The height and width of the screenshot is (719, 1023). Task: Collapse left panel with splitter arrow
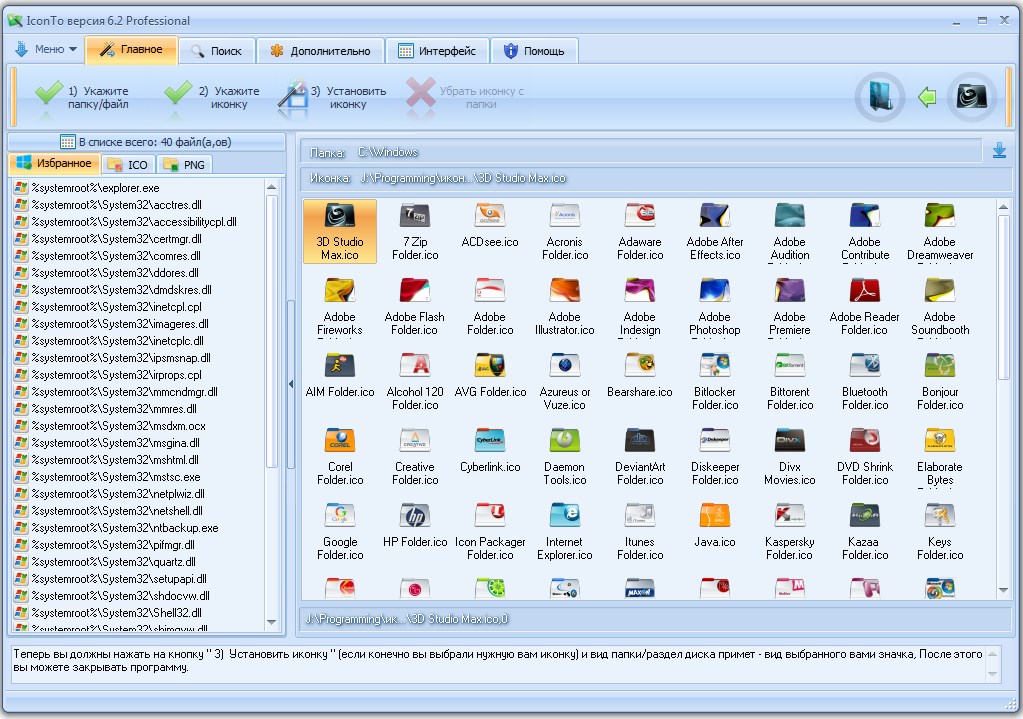291,384
